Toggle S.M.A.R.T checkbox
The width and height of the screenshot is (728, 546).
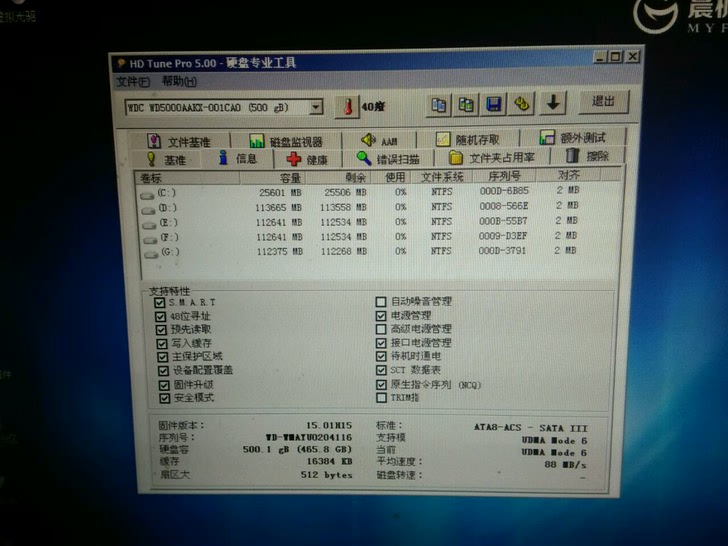[x=160, y=303]
